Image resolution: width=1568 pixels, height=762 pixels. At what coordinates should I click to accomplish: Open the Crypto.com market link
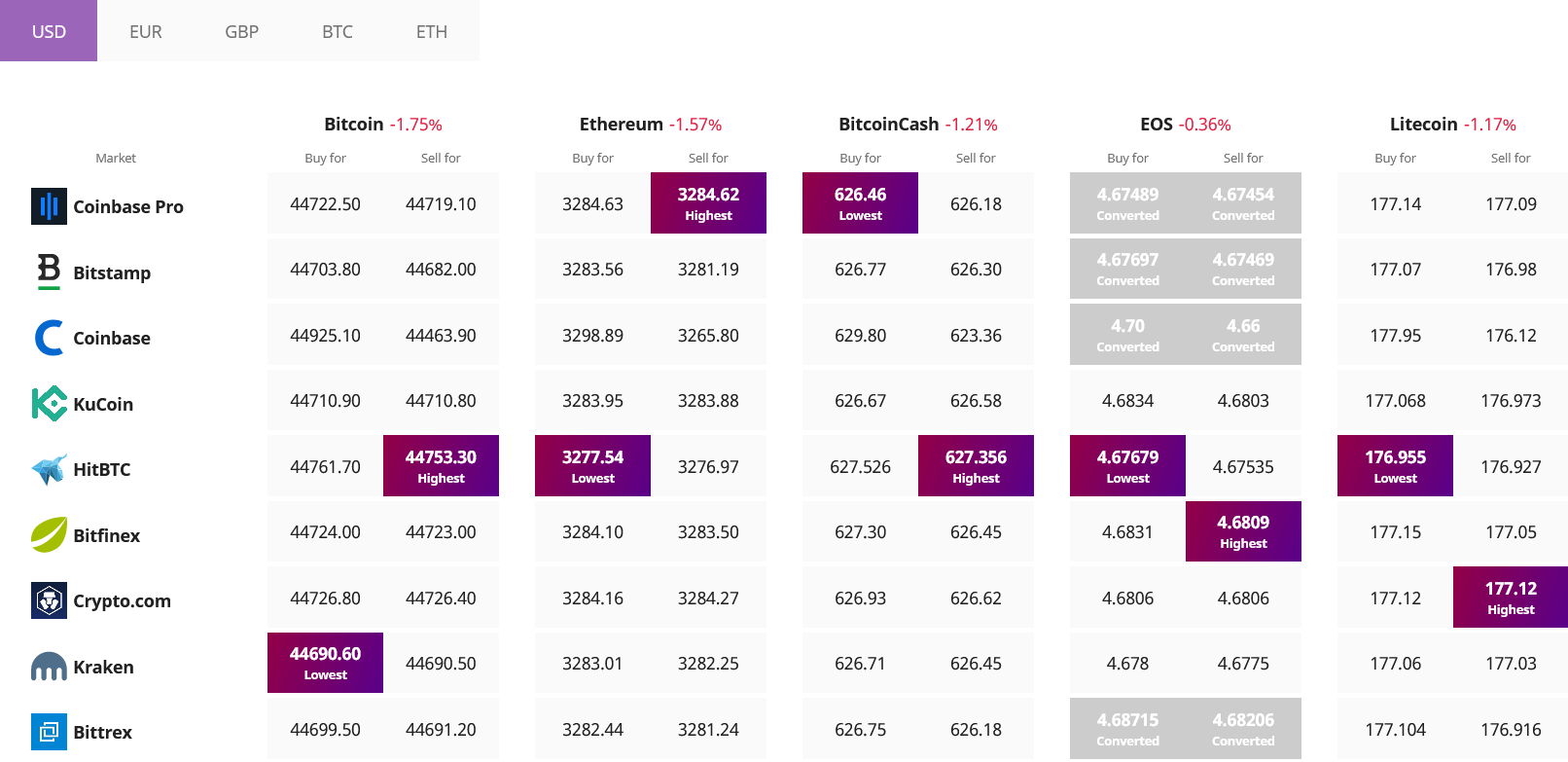point(123,601)
